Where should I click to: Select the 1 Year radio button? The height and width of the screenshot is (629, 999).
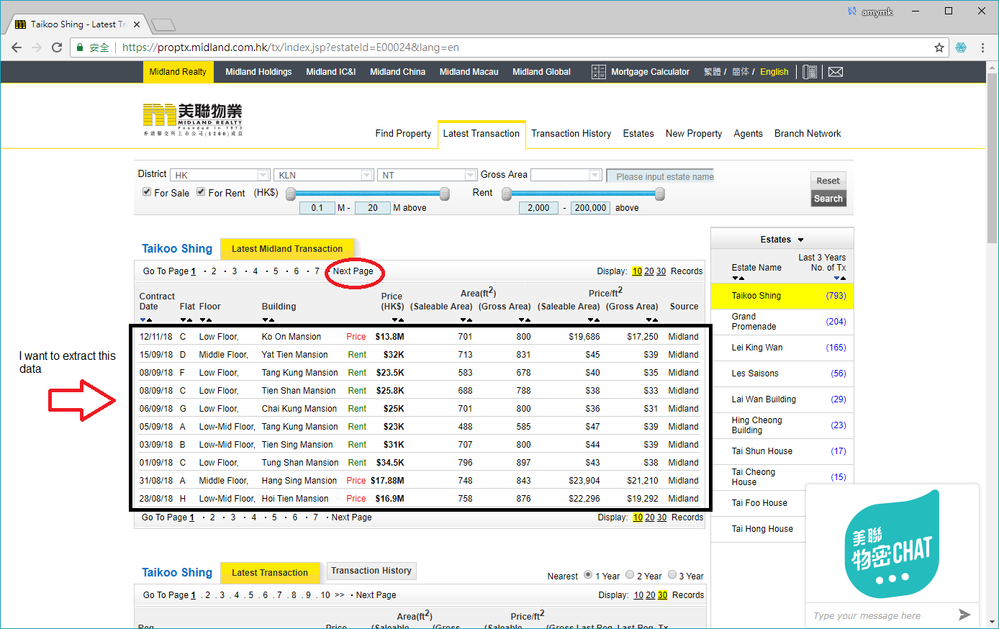click(x=588, y=575)
